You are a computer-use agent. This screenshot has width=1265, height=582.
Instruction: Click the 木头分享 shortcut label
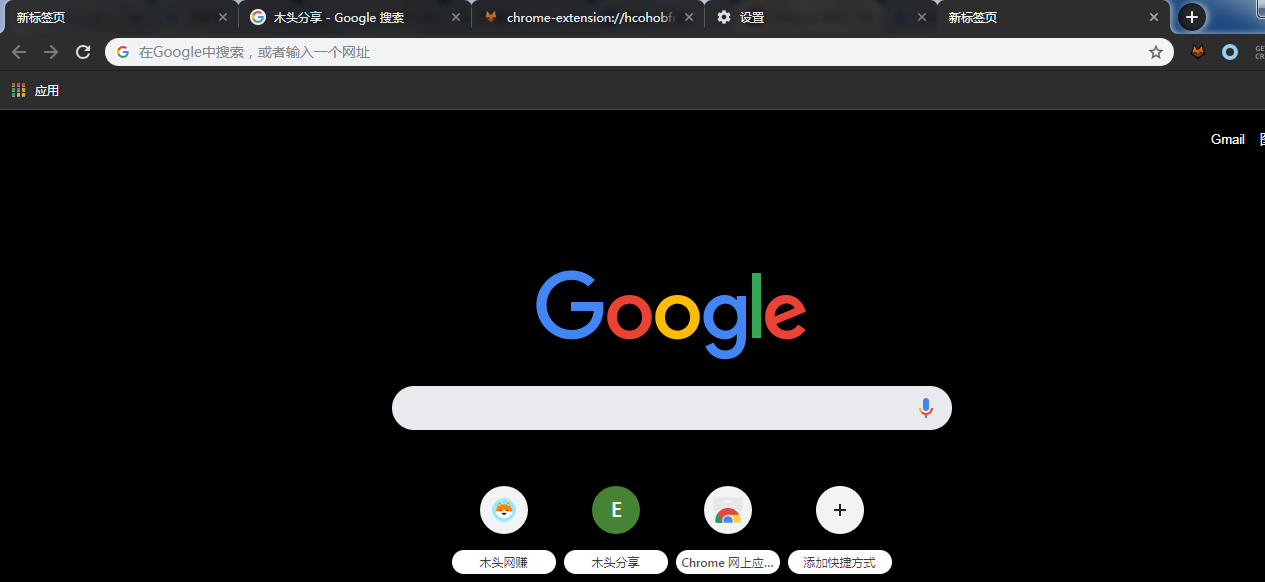click(616, 562)
